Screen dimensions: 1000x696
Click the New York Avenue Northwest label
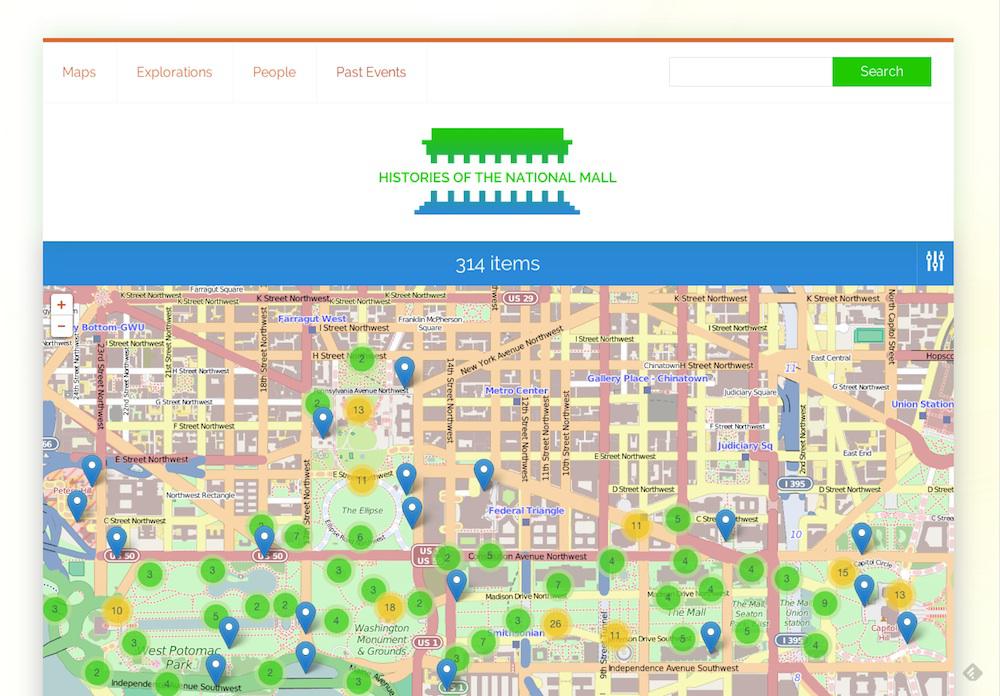click(512, 350)
